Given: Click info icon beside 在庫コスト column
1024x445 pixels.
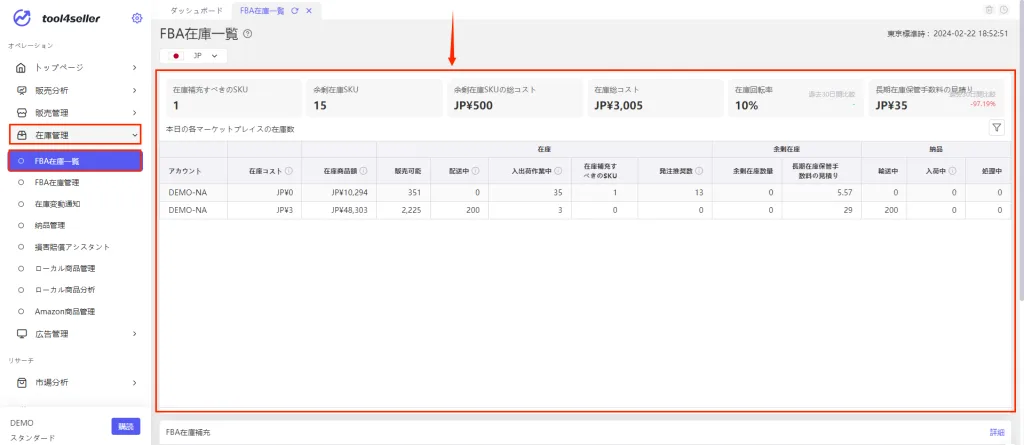Looking at the screenshot, I should click(288, 171).
